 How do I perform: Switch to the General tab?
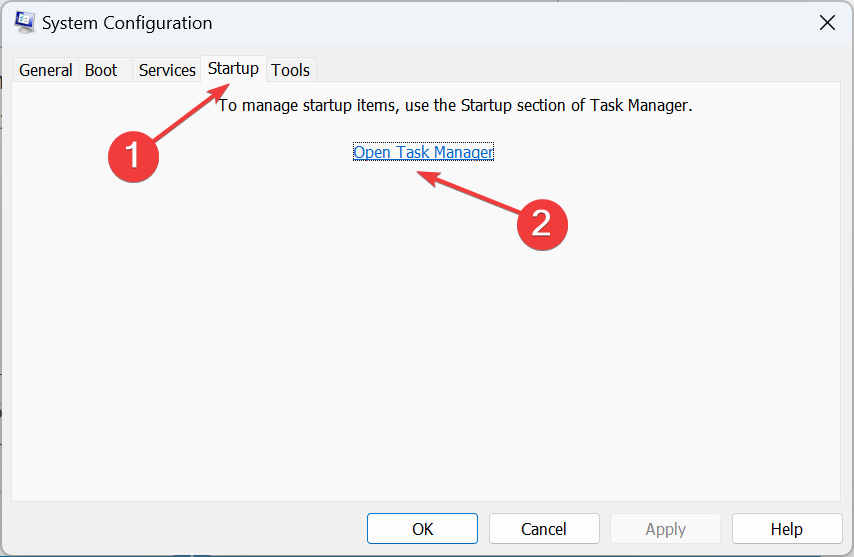pyautogui.click(x=46, y=70)
